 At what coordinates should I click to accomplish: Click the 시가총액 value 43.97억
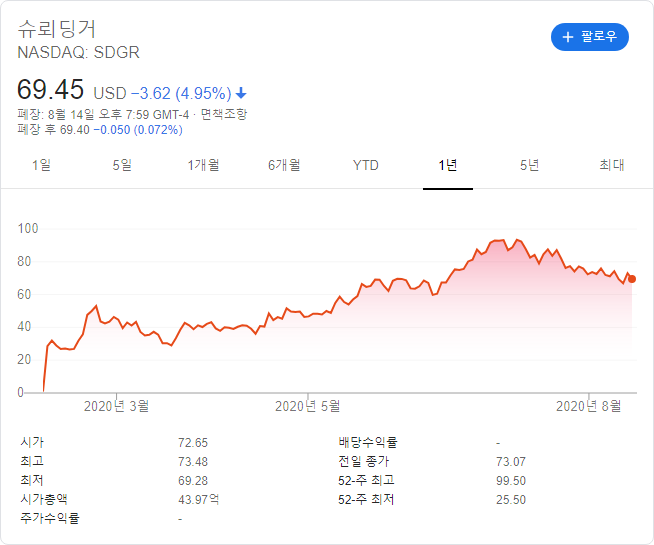coord(199,500)
